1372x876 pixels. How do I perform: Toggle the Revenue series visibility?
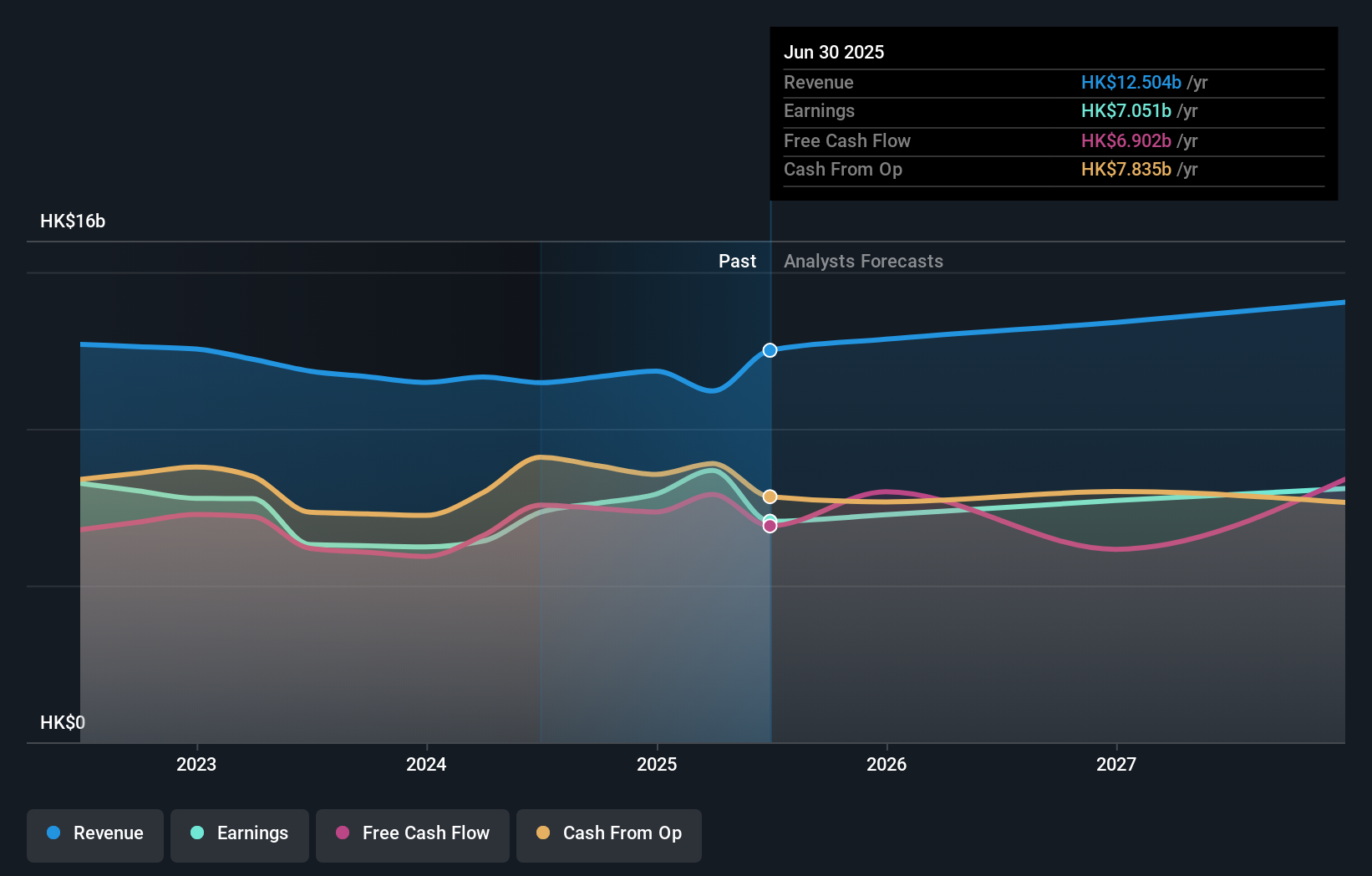coord(94,834)
